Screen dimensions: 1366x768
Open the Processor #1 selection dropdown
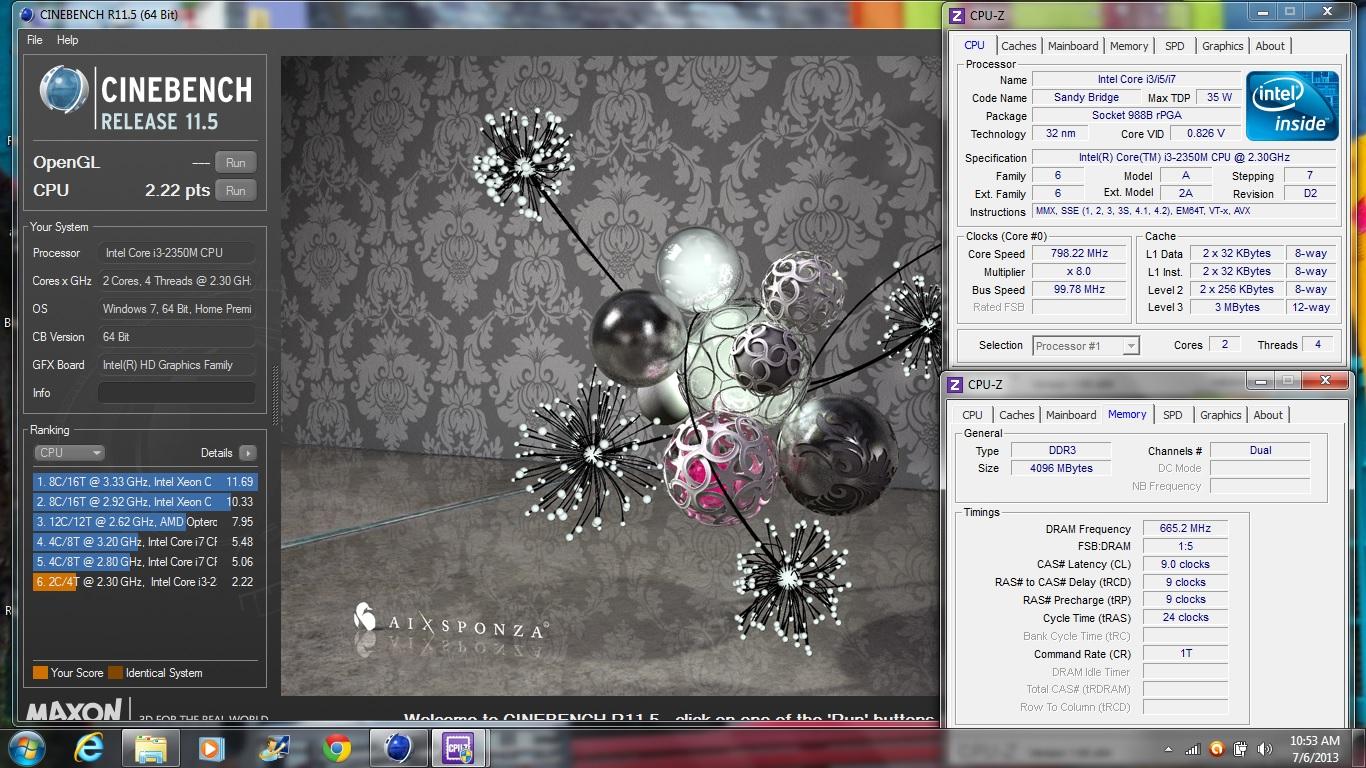1085,346
